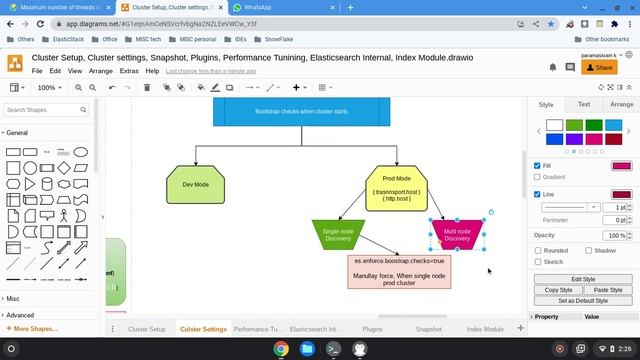Screen dimensions: 640x360
Task: Open the Files app in shelf
Action: coord(307,349)
